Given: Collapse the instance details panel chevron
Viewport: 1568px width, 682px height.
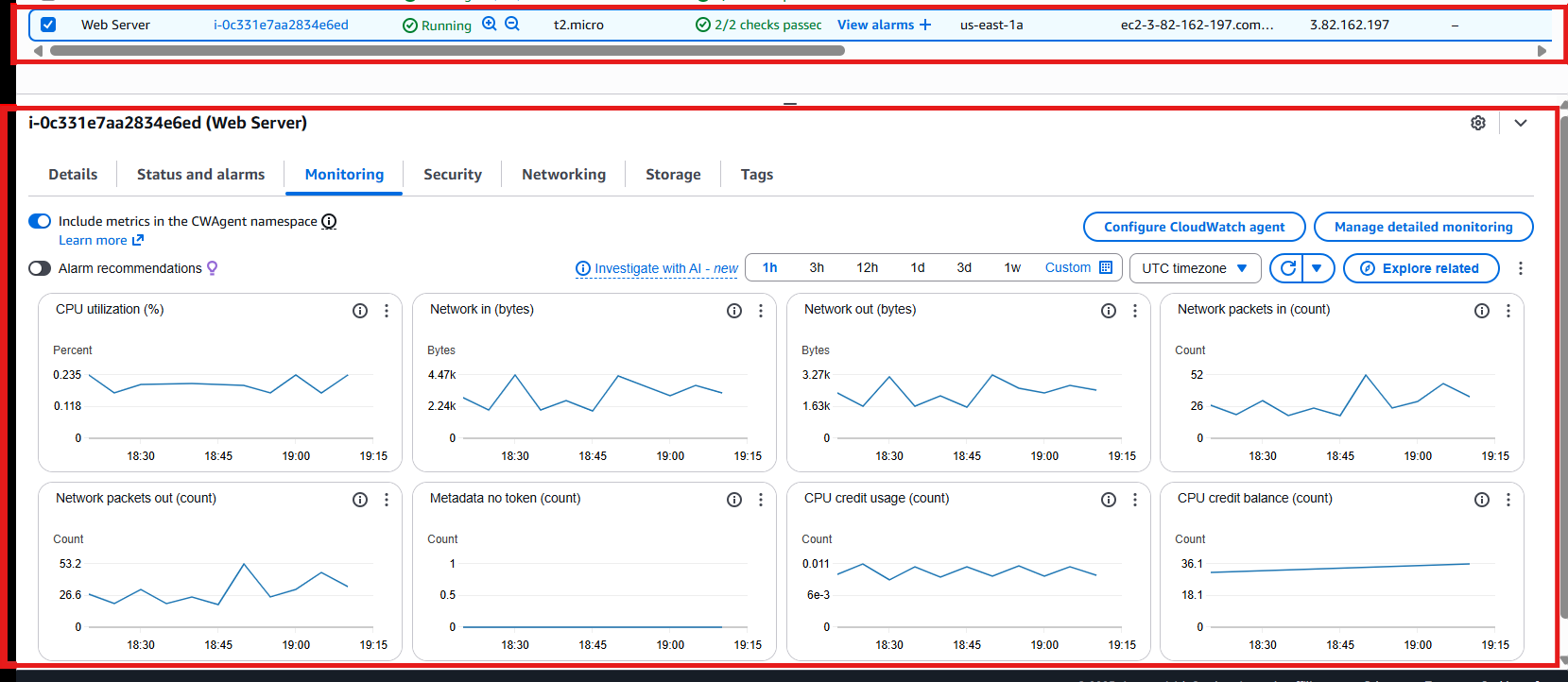Looking at the screenshot, I should (x=1521, y=123).
